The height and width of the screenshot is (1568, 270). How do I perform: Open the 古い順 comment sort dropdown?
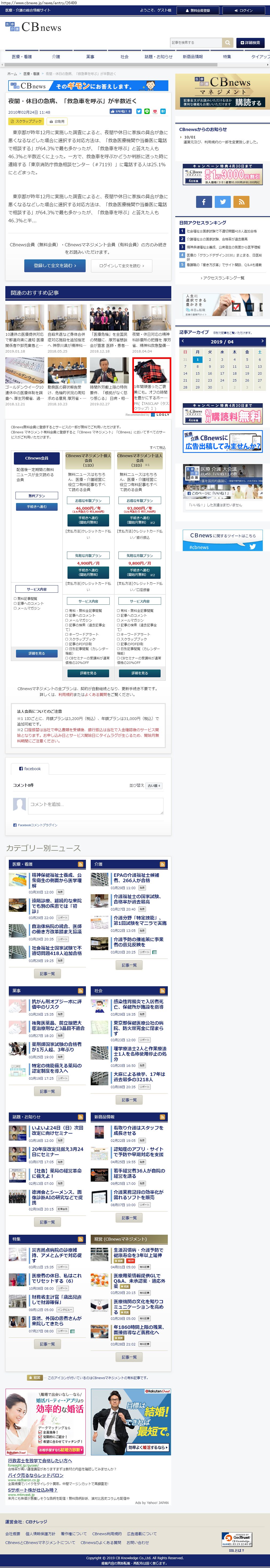coord(154,786)
